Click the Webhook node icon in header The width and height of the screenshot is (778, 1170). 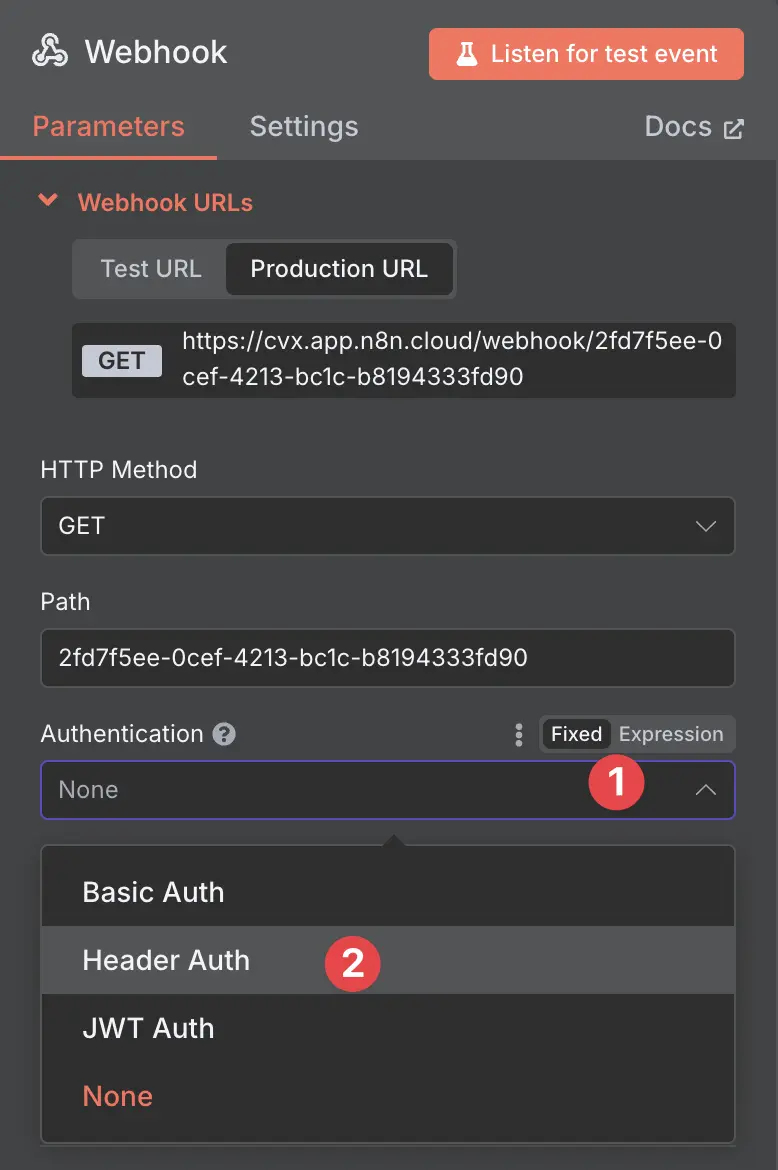tap(50, 51)
